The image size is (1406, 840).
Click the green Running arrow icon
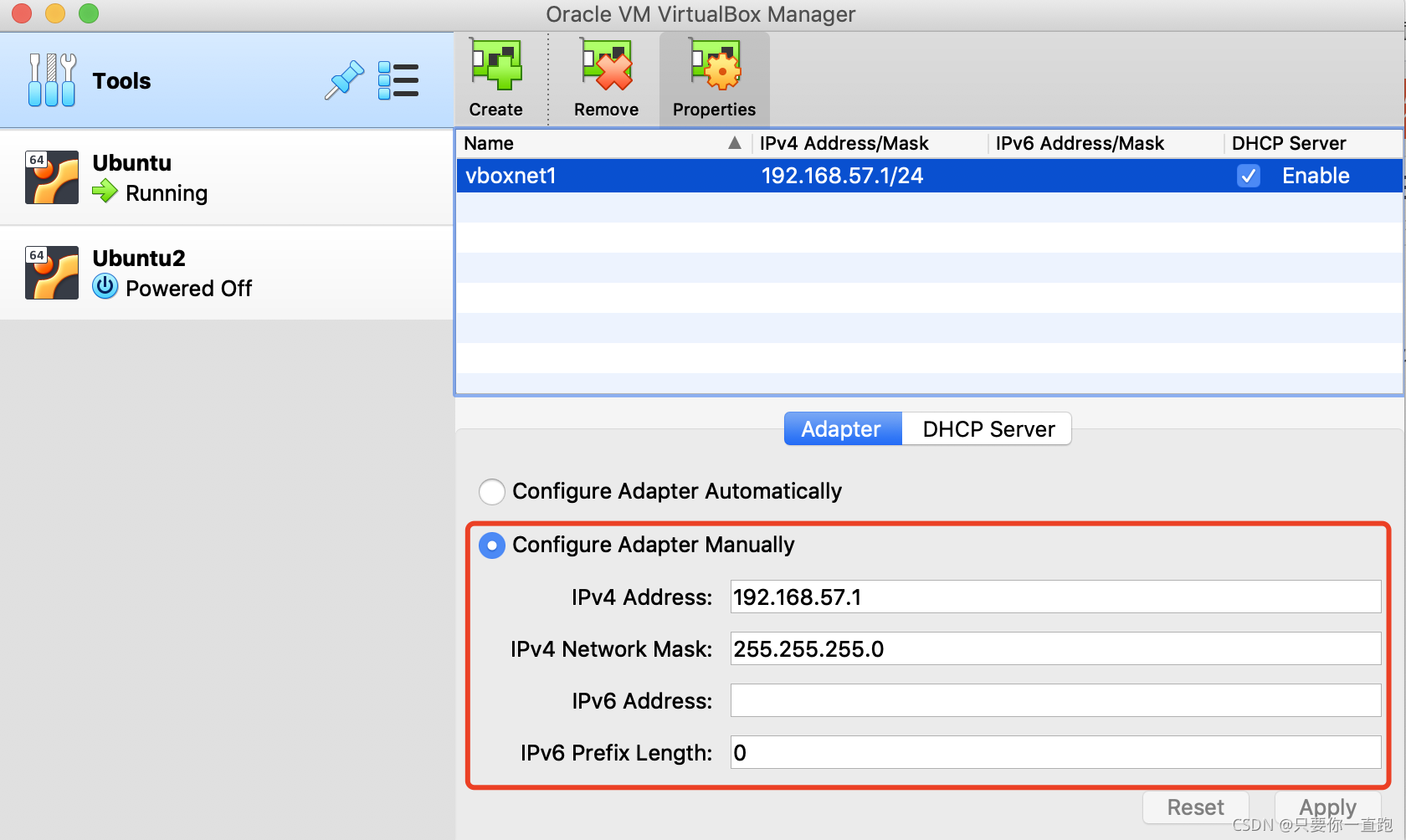[105, 192]
